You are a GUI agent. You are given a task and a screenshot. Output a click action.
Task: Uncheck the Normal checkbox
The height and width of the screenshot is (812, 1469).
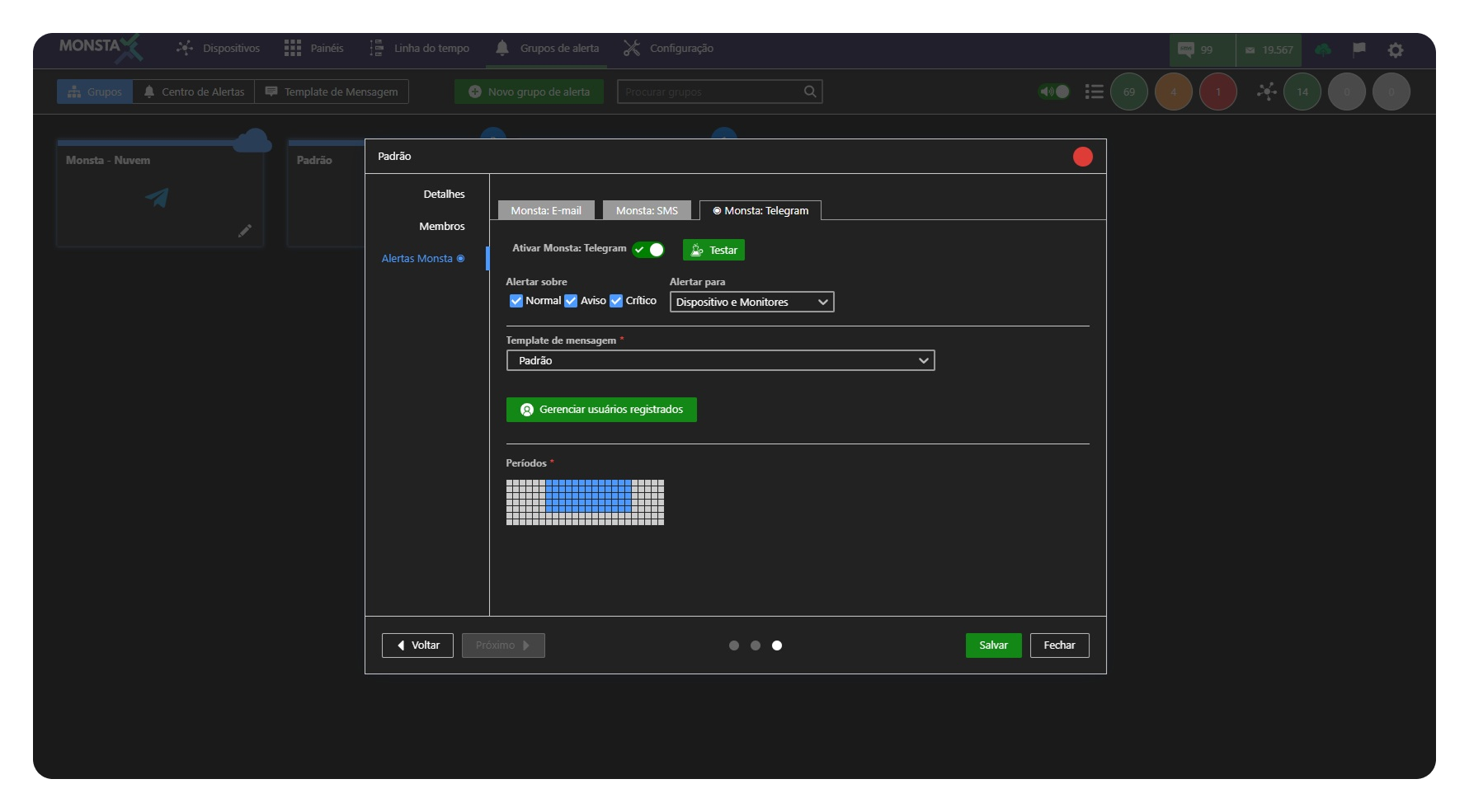516,301
